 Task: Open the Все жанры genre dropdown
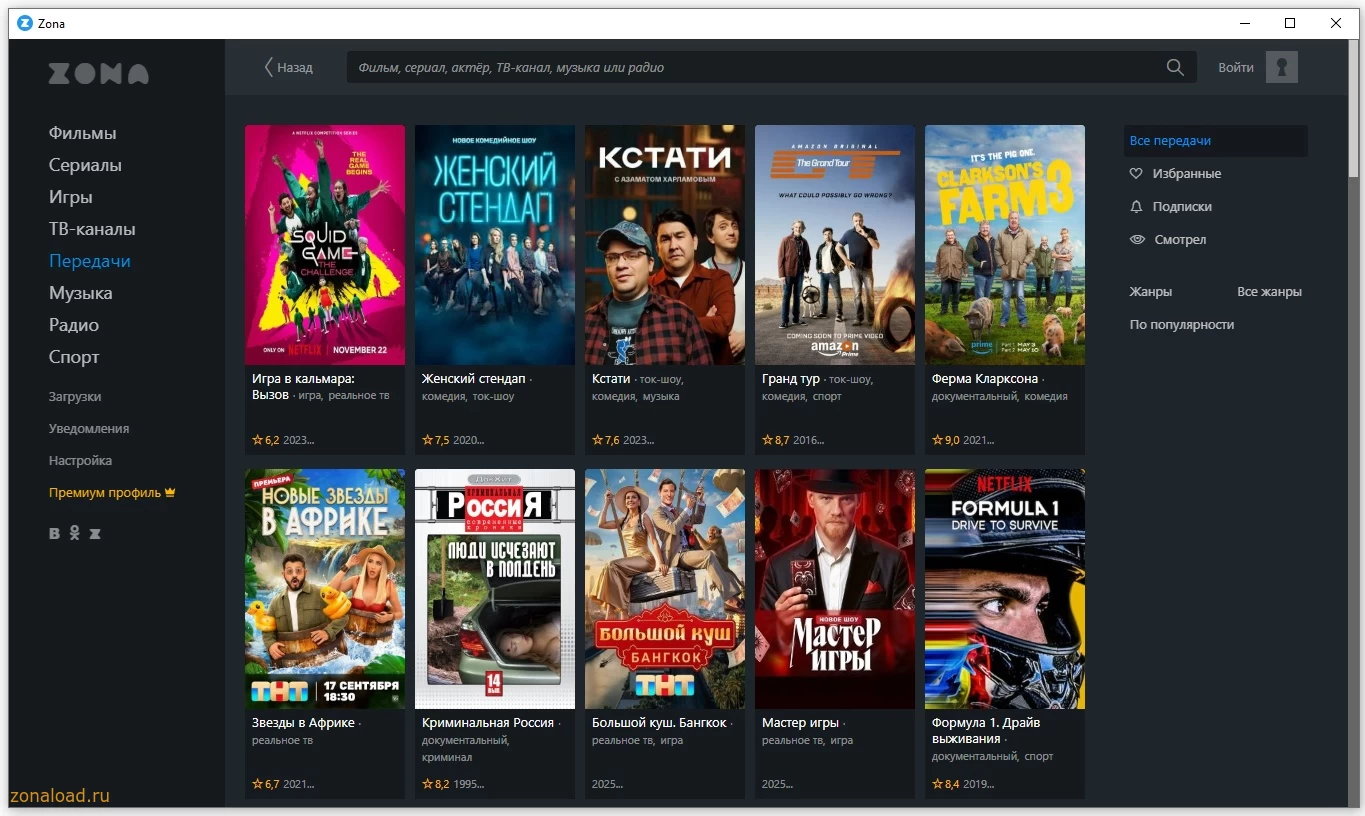1269,292
